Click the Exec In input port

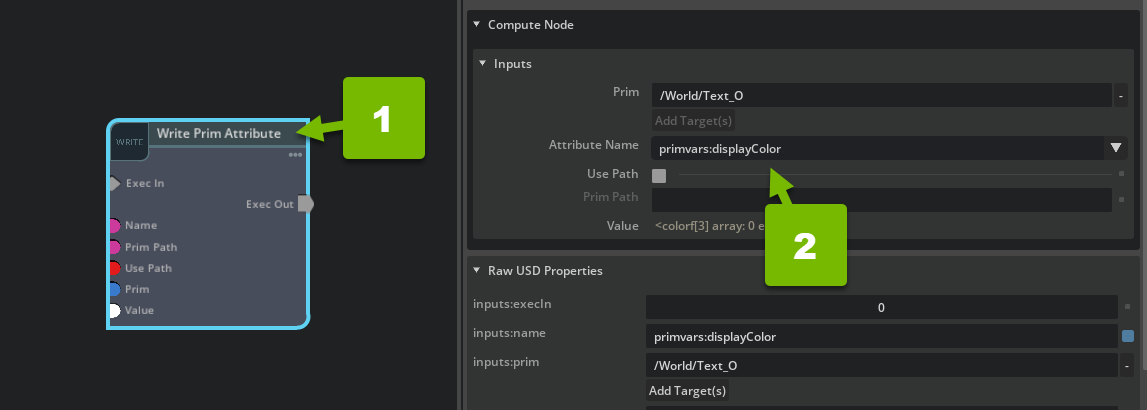(x=114, y=184)
